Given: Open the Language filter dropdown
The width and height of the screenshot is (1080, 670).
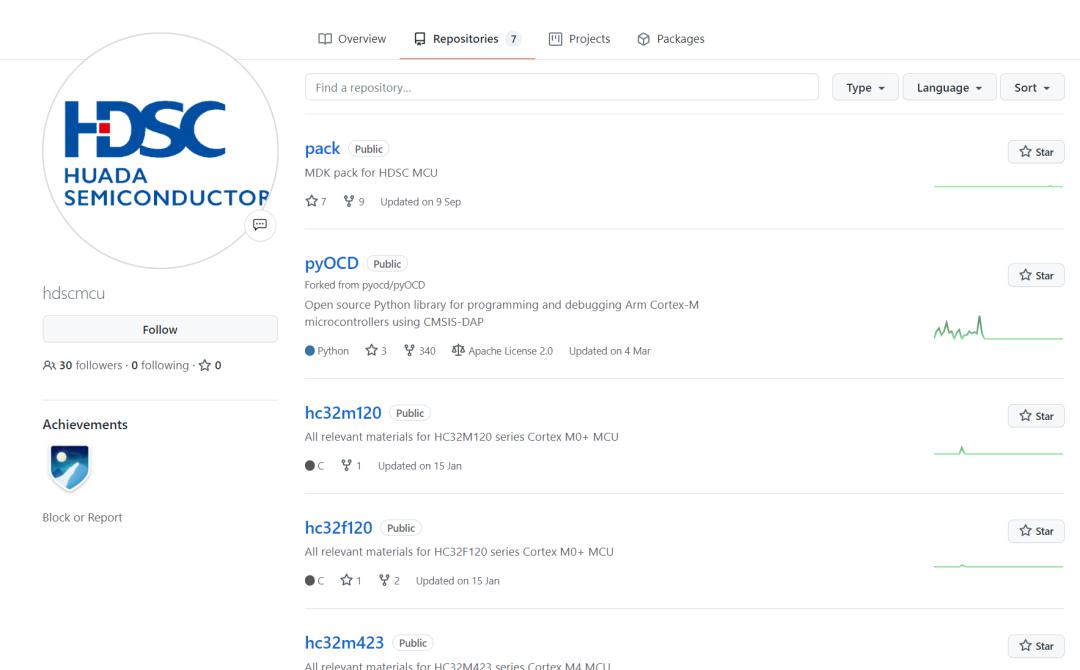Looking at the screenshot, I should 949,87.
